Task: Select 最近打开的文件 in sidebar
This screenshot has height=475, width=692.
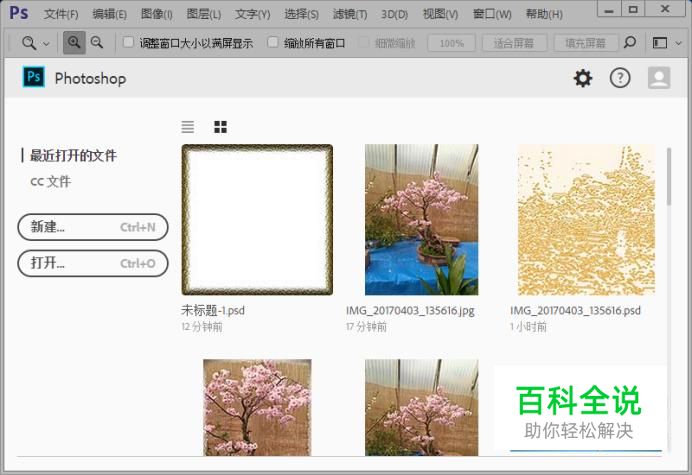Action: coord(73,155)
